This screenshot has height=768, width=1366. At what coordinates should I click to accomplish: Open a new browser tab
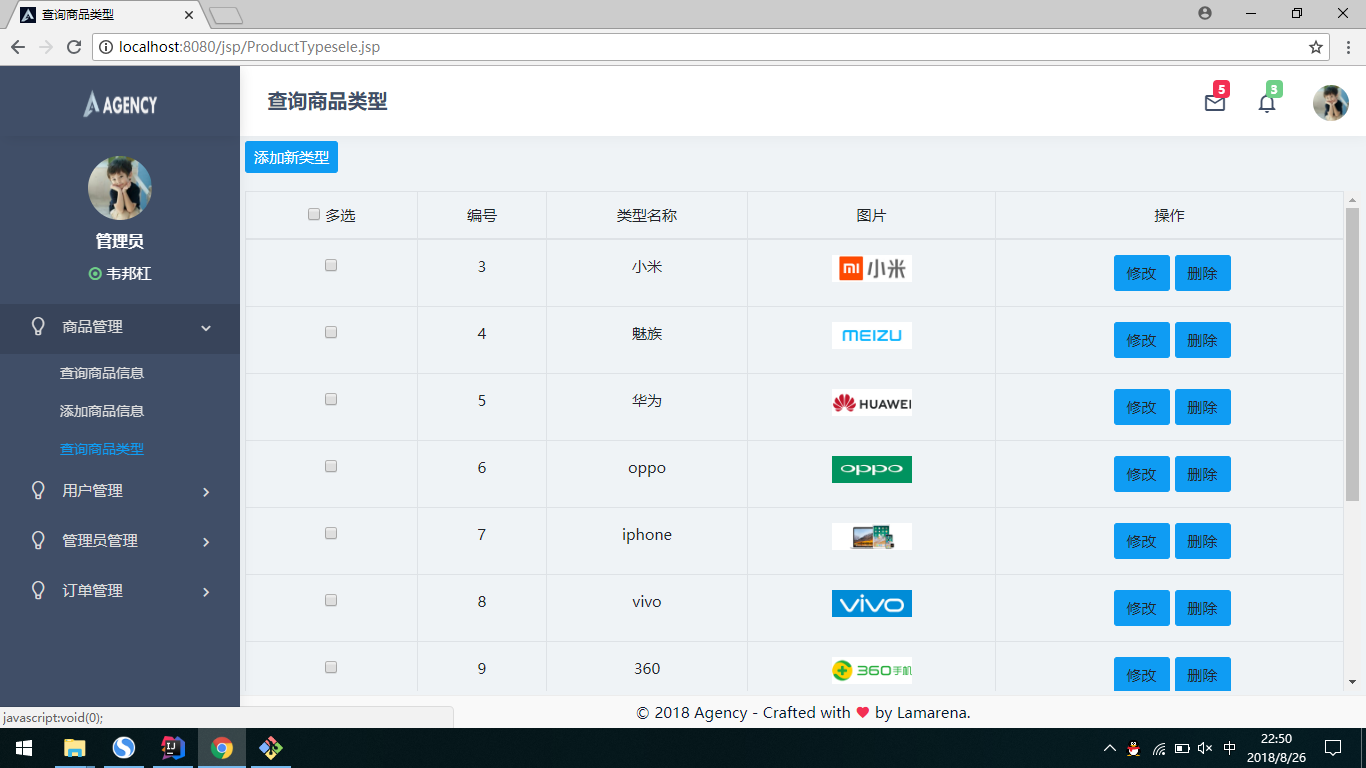pyautogui.click(x=226, y=15)
